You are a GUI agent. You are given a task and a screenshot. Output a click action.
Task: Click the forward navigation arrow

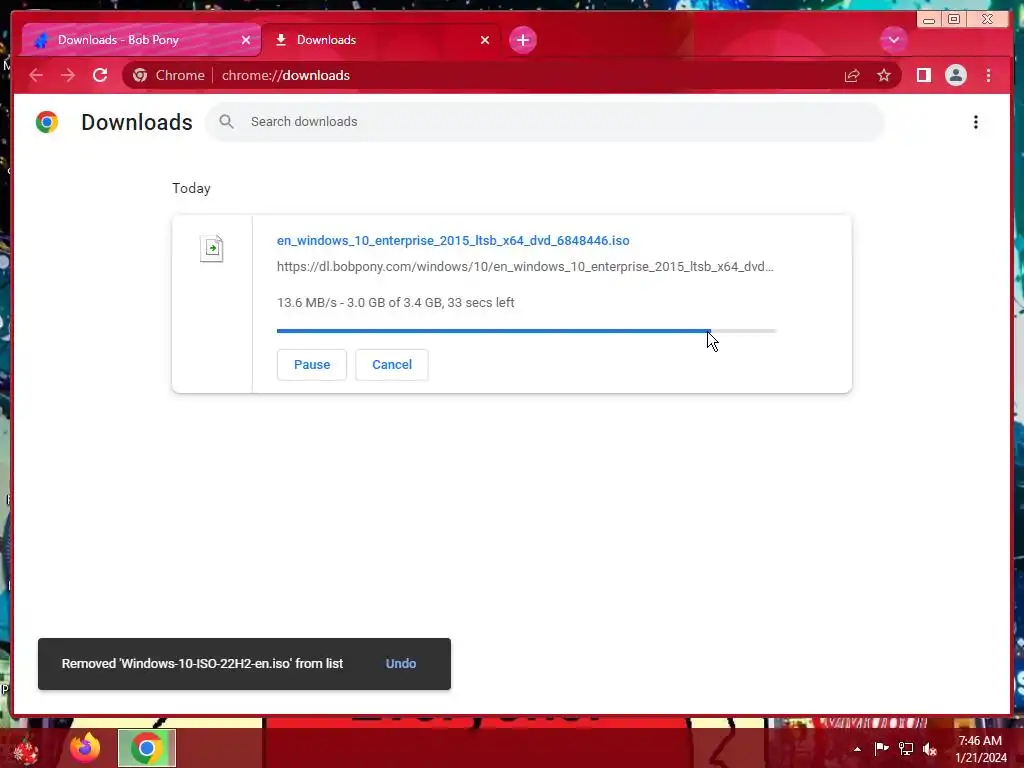pos(68,76)
